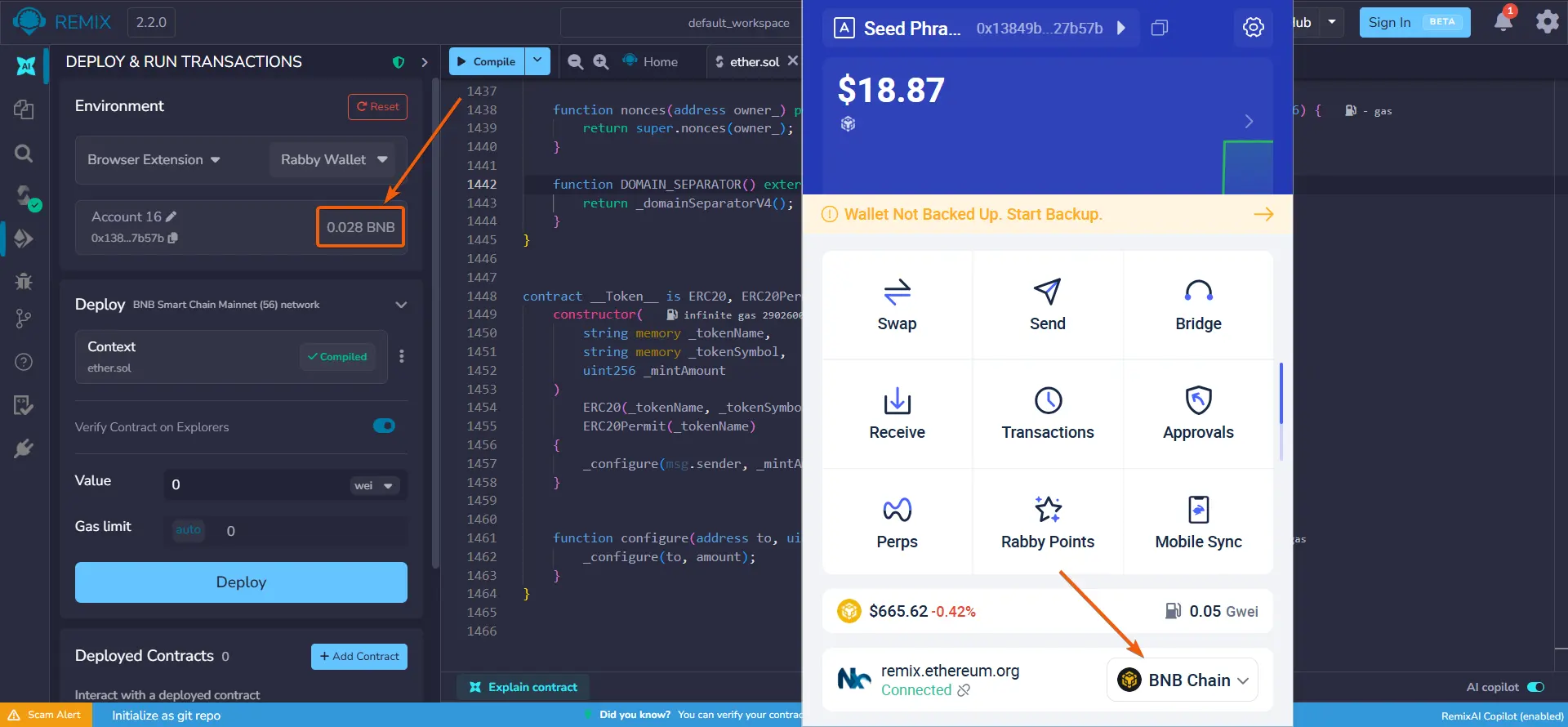Click the blue Deploy button
The image size is (1568, 727).
click(x=241, y=582)
